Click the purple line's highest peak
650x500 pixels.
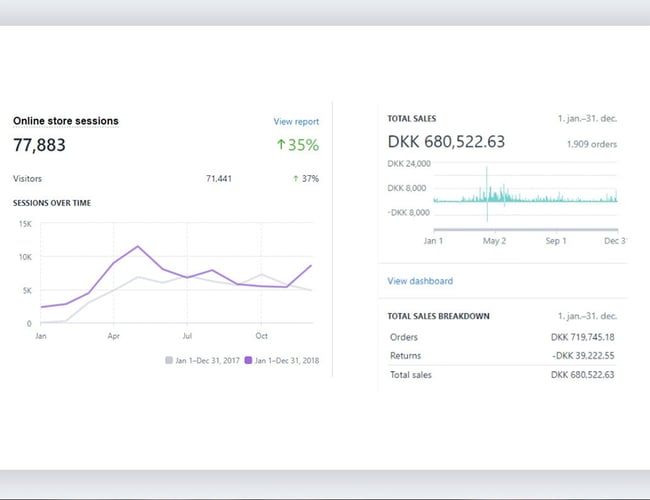(x=138, y=246)
